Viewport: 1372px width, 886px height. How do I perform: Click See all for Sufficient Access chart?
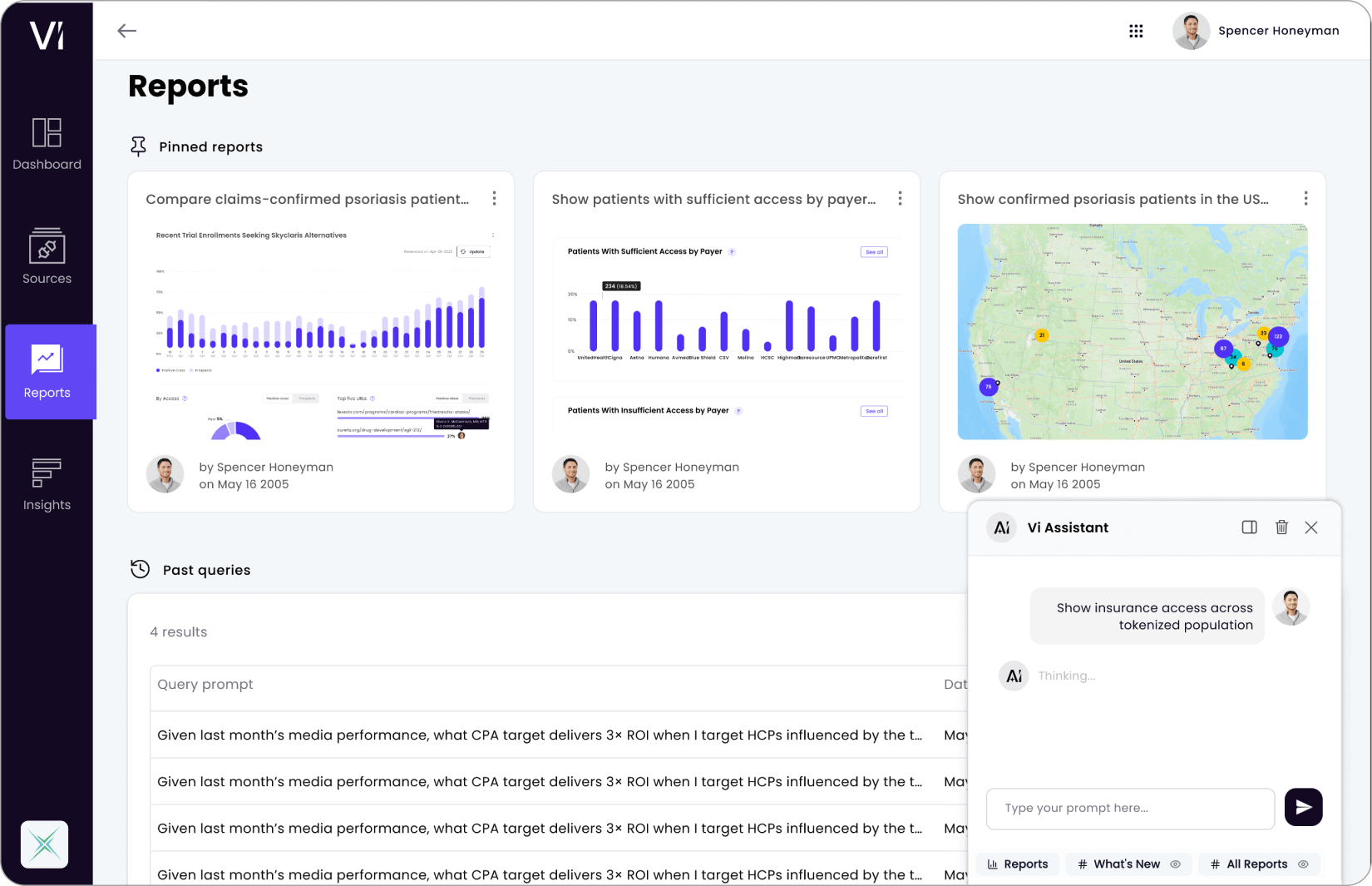[874, 252]
